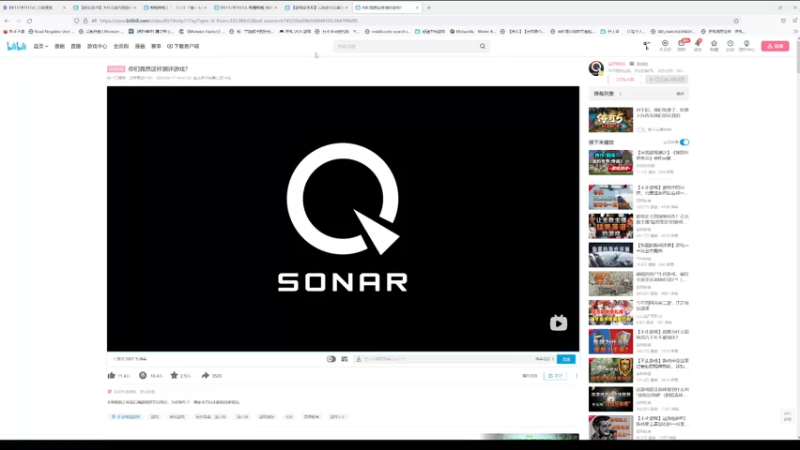Open the 番剧 nav item
Image resolution: width=800 pixels, height=450 pixels.
click(x=60, y=46)
